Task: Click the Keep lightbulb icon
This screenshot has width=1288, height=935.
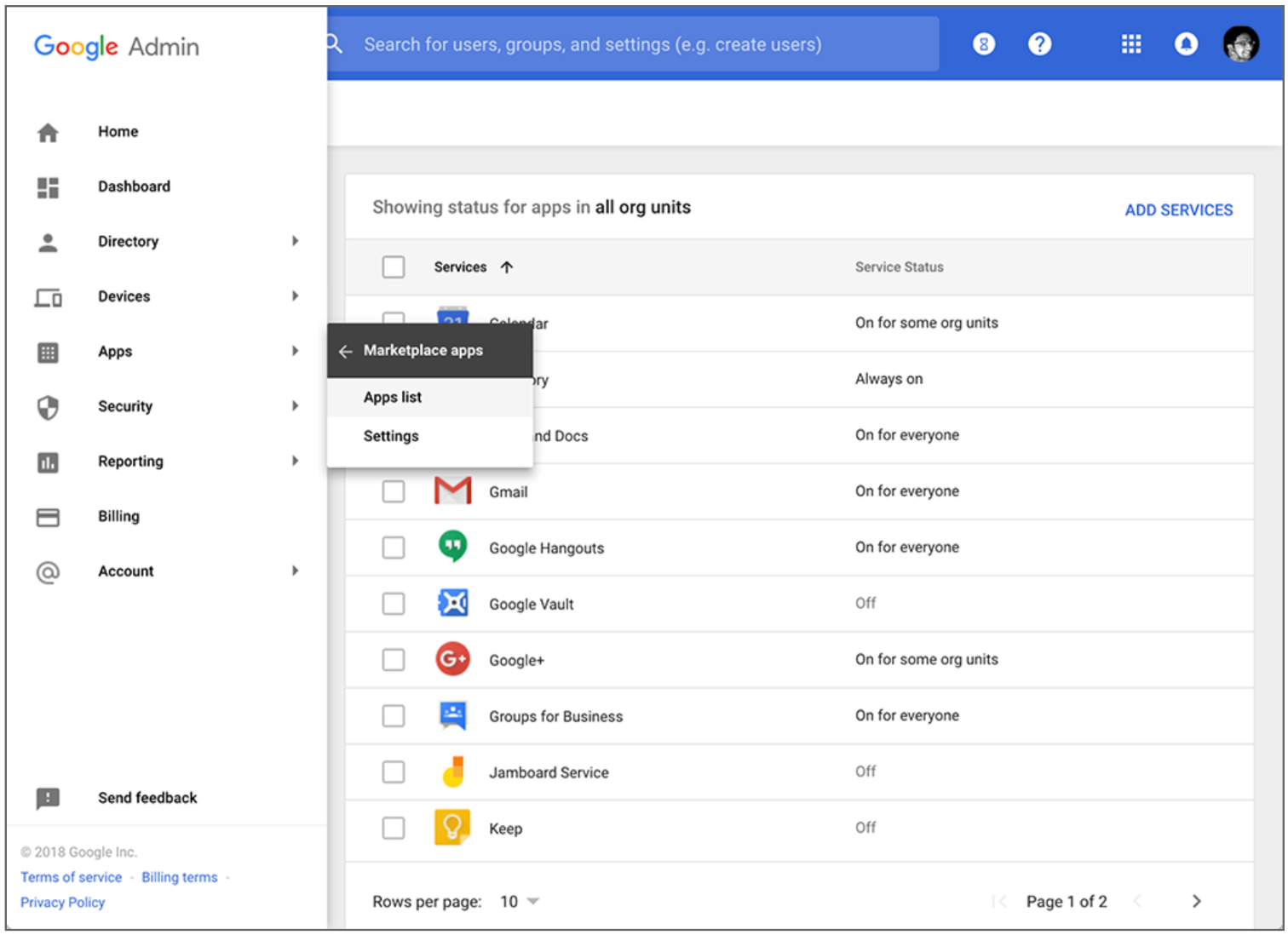Action: pyautogui.click(x=452, y=827)
